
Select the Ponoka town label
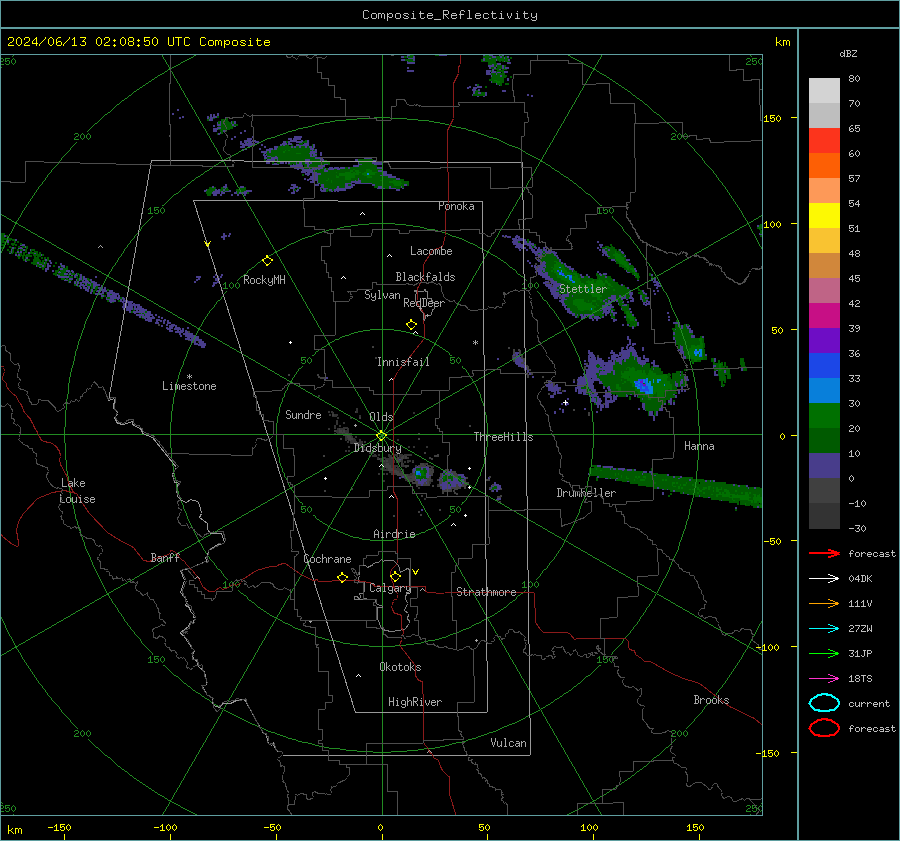tap(456, 206)
